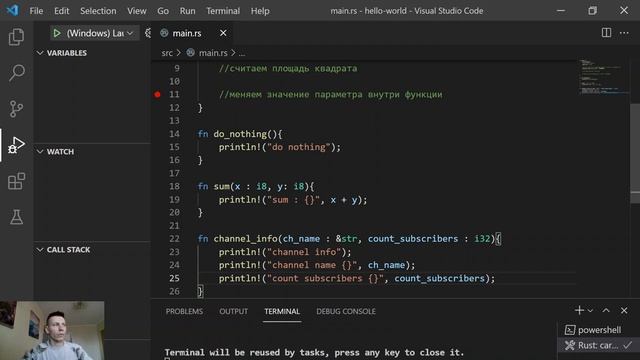The height and width of the screenshot is (360, 640).
Task: Open the Run and Debug view
Action: pos(16,145)
